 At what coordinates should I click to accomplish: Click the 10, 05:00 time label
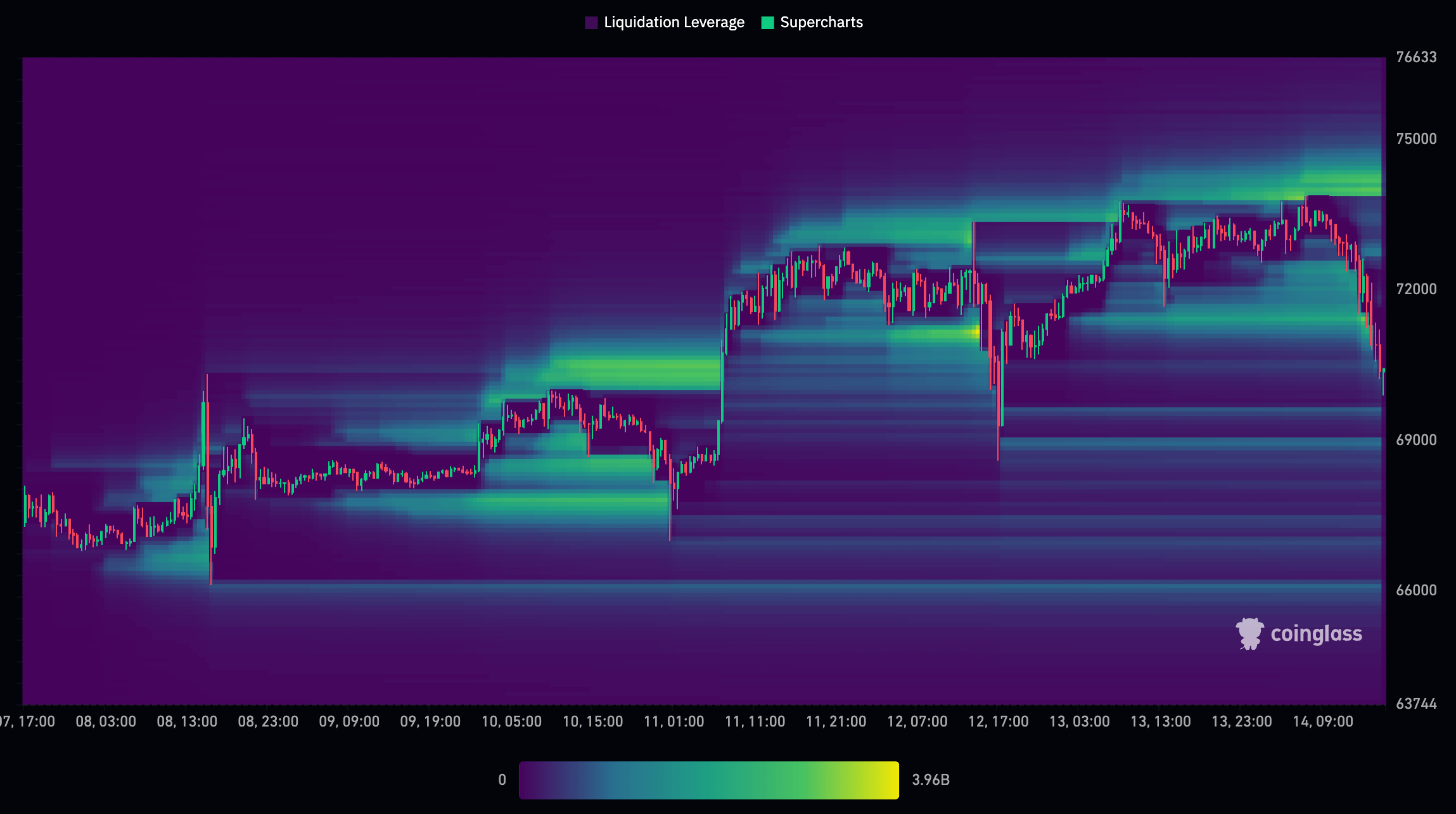511,721
